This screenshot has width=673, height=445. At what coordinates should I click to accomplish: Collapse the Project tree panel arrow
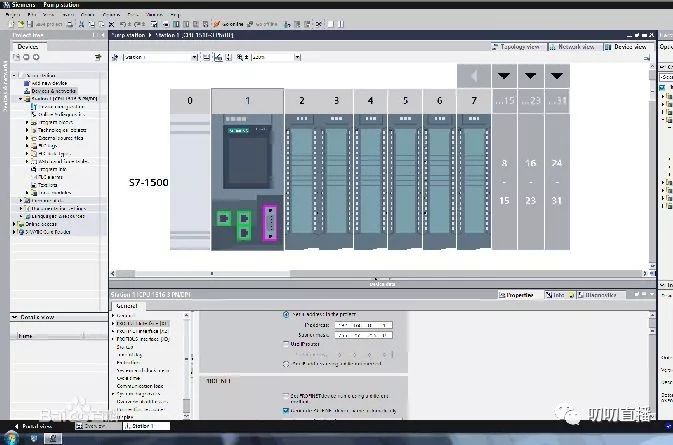click(x=103, y=35)
